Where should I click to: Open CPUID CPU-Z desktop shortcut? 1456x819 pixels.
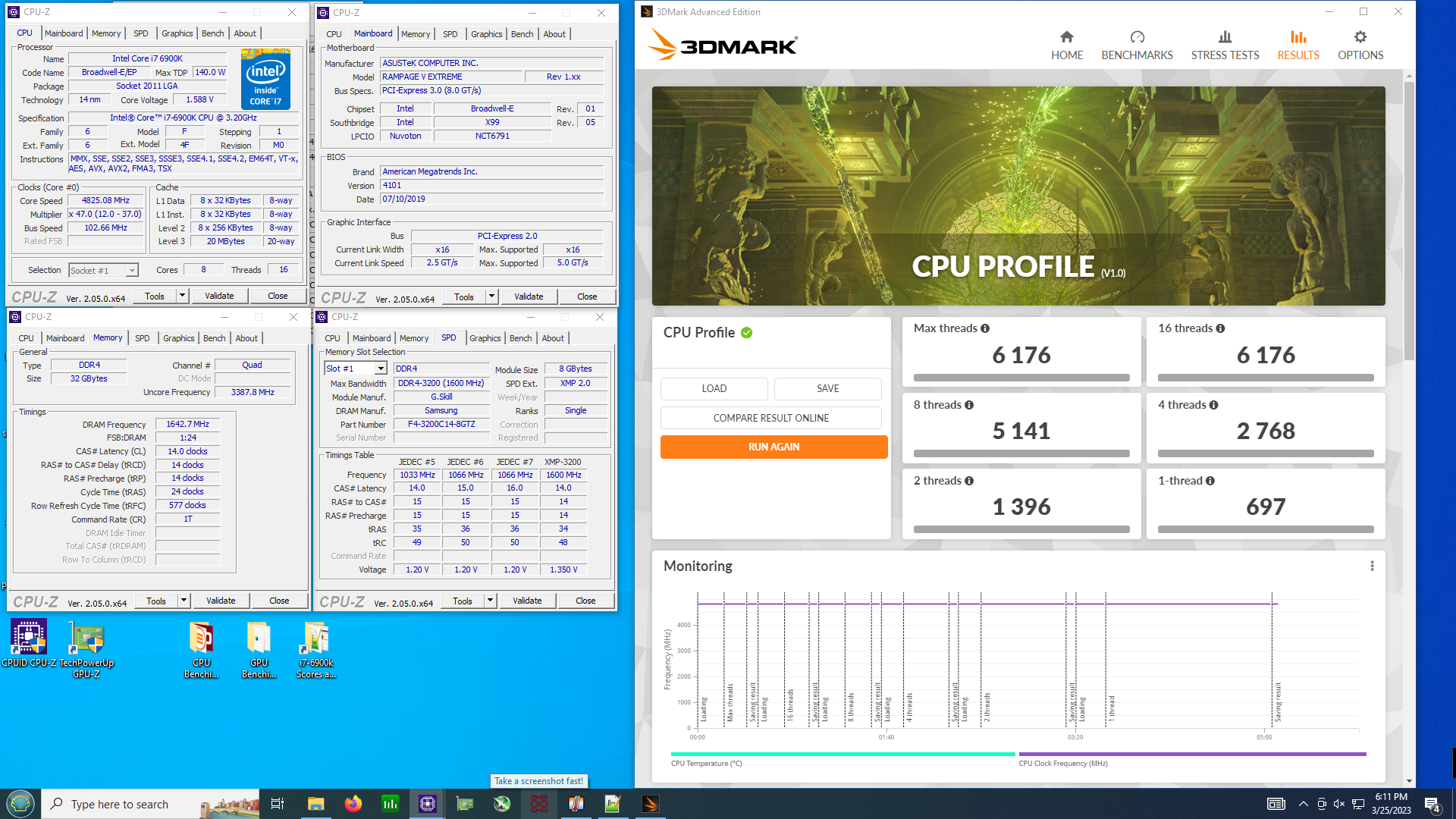(29, 642)
